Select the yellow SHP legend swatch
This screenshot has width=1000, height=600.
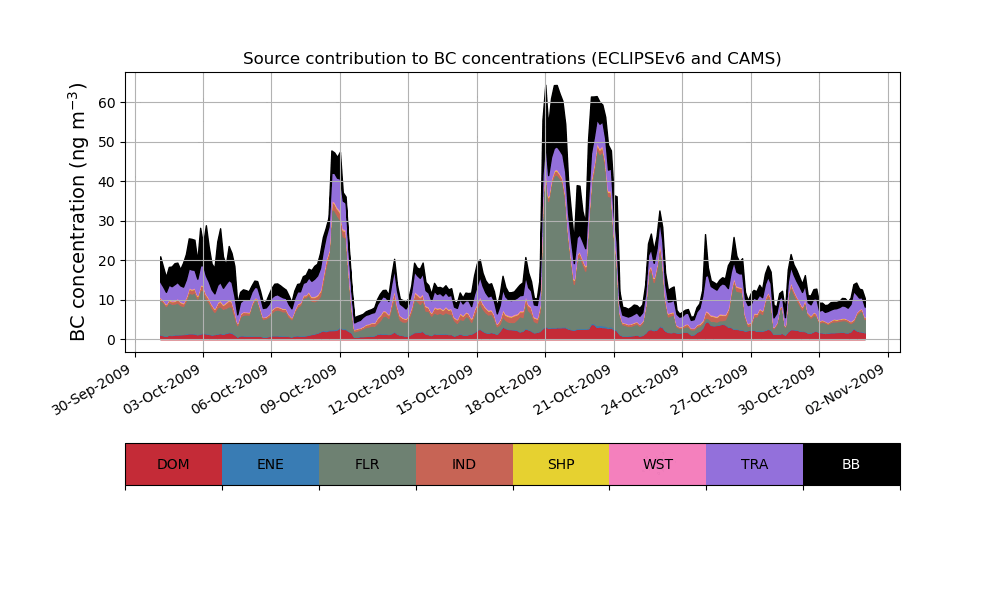click(x=561, y=464)
